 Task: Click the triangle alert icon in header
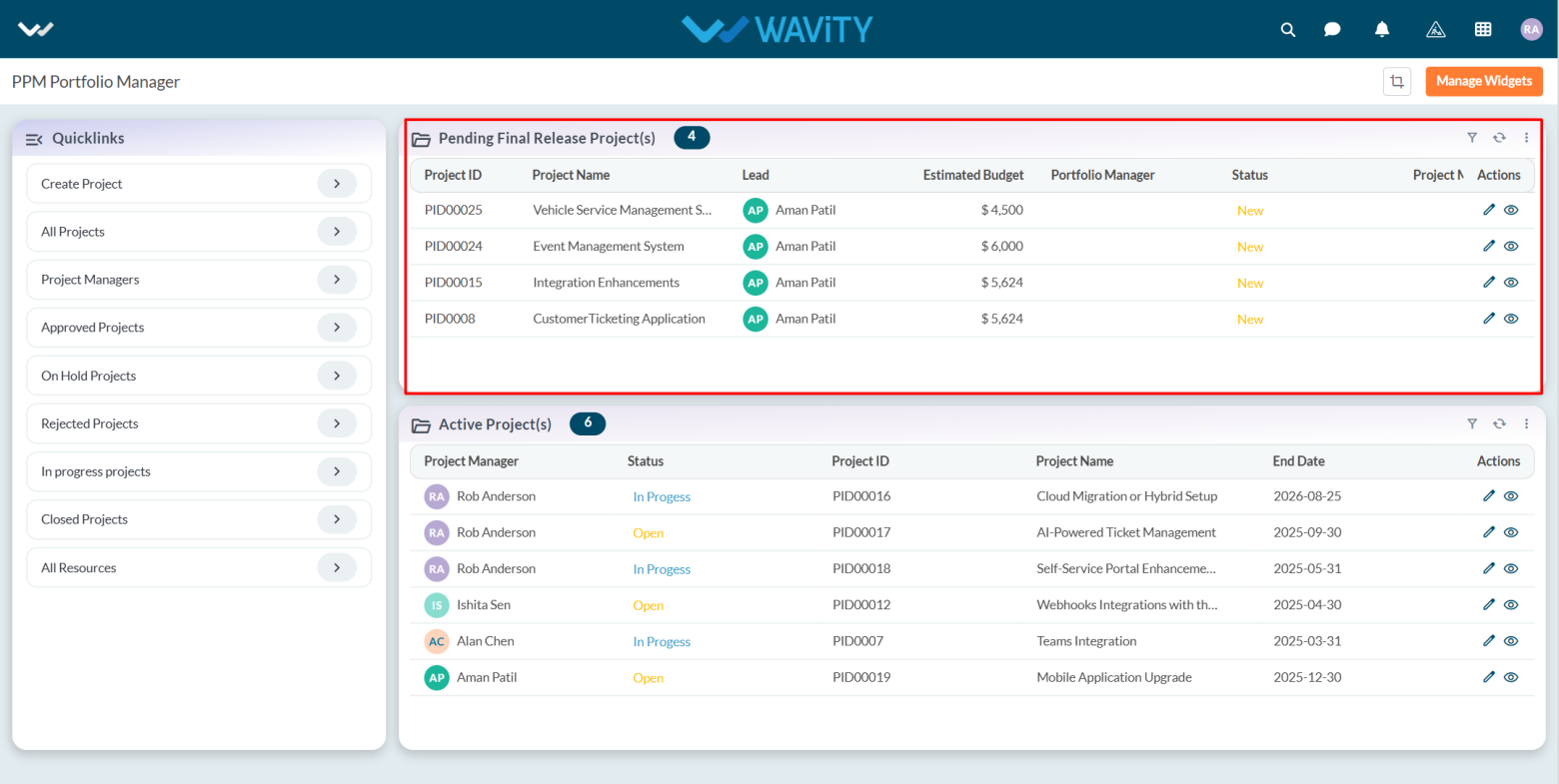pos(1436,29)
